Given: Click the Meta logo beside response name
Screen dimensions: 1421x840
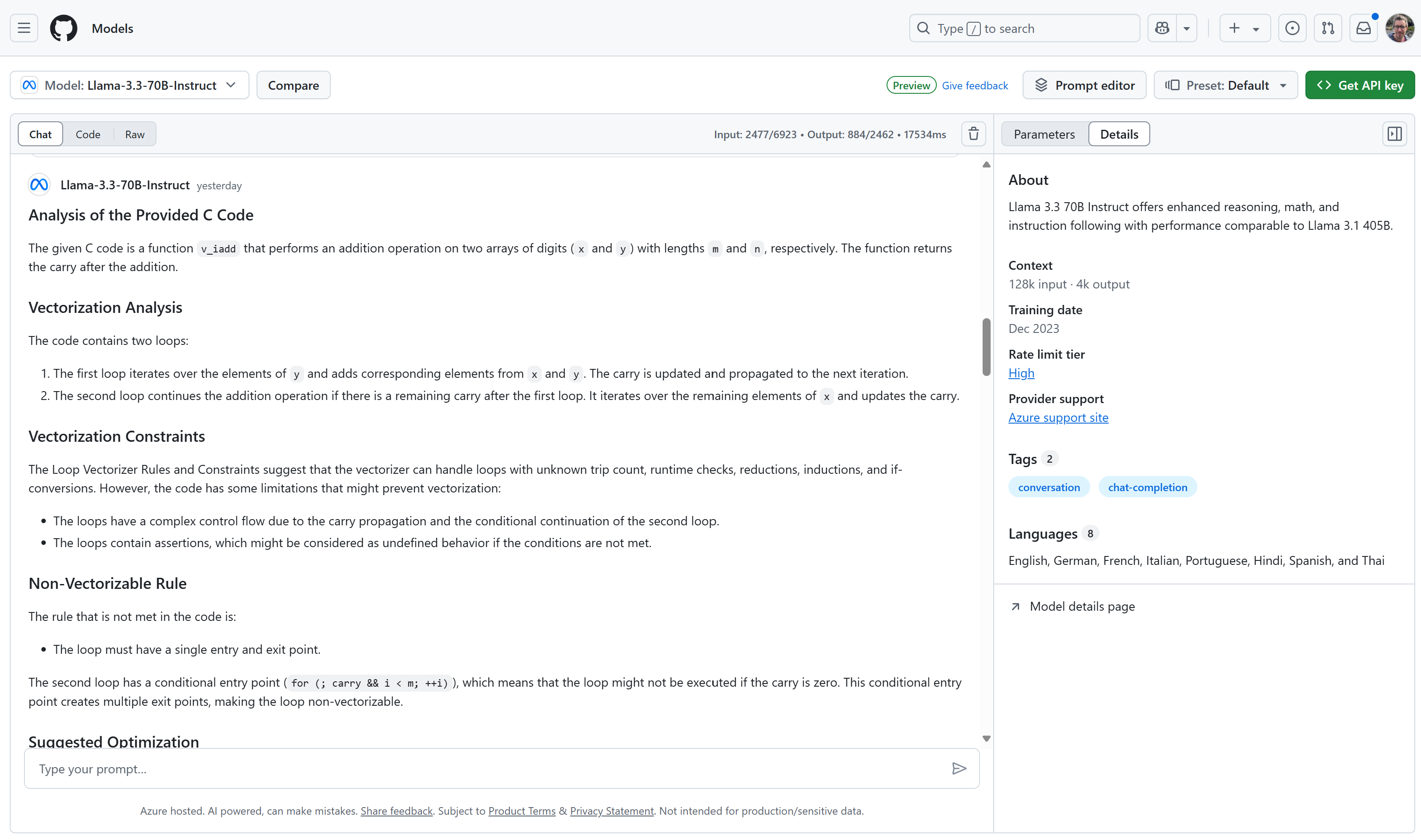Looking at the screenshot, I should (39, 184).
